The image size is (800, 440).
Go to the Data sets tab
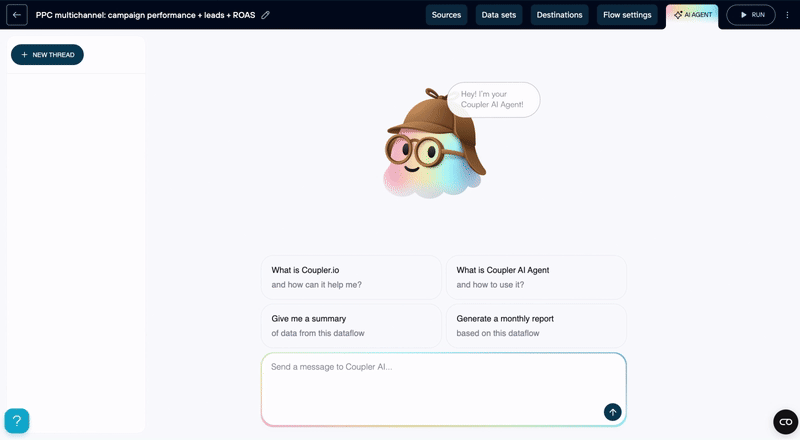pyautogui.click(x=499, y=15)
